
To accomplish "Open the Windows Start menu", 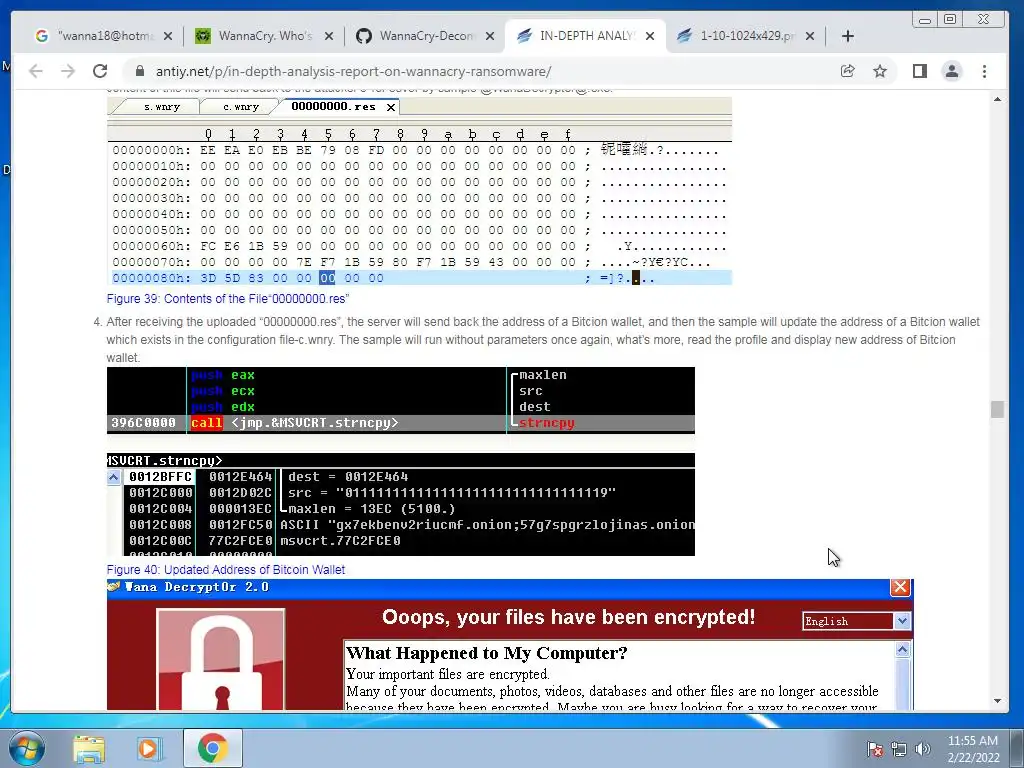I will pos(27,748).
